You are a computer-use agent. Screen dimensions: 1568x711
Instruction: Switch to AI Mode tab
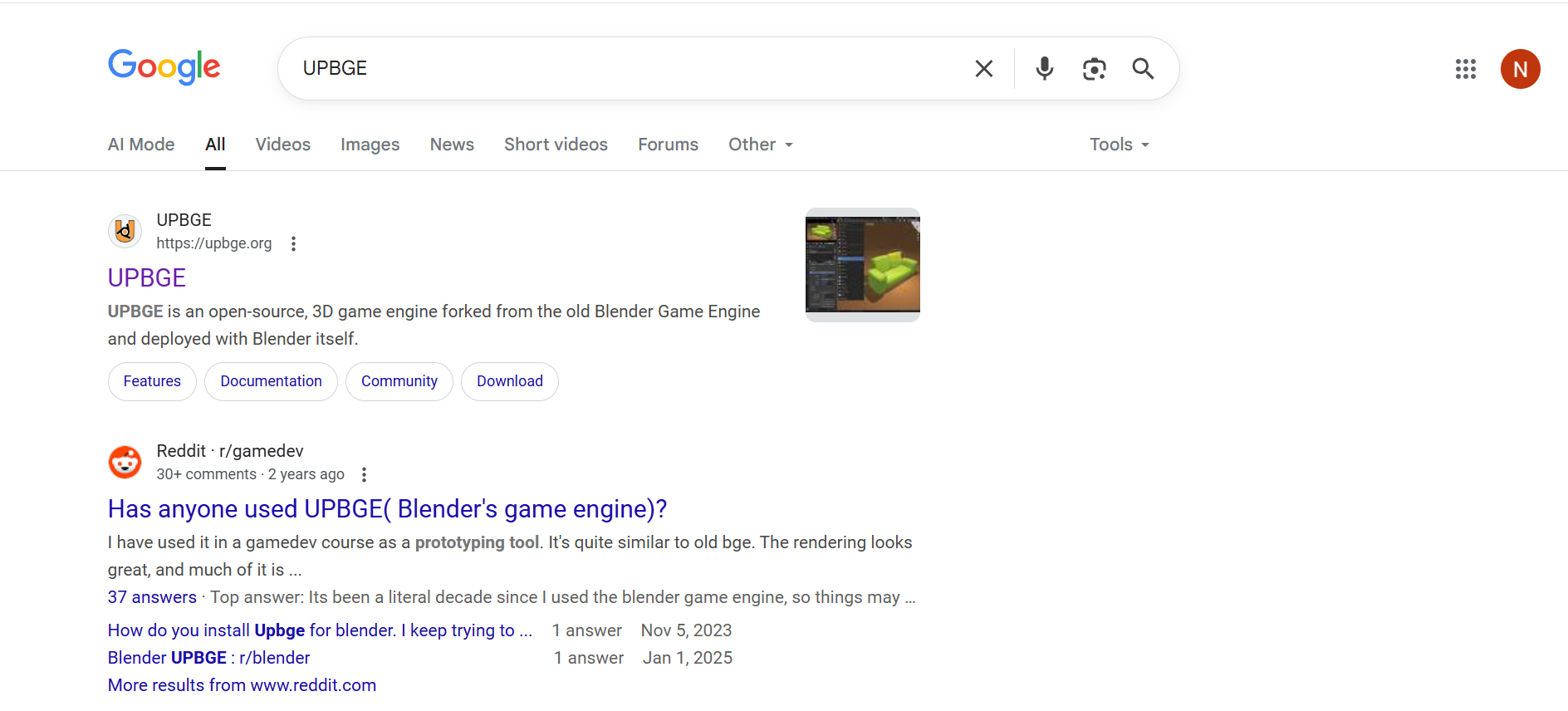click(141, 145)
